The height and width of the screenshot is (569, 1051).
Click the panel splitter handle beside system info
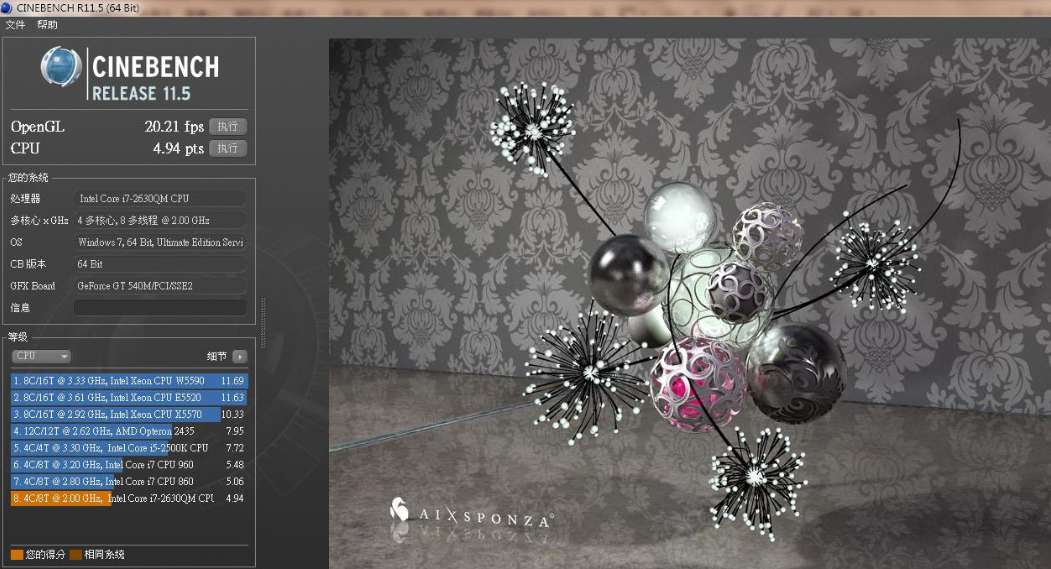[263, 323]
